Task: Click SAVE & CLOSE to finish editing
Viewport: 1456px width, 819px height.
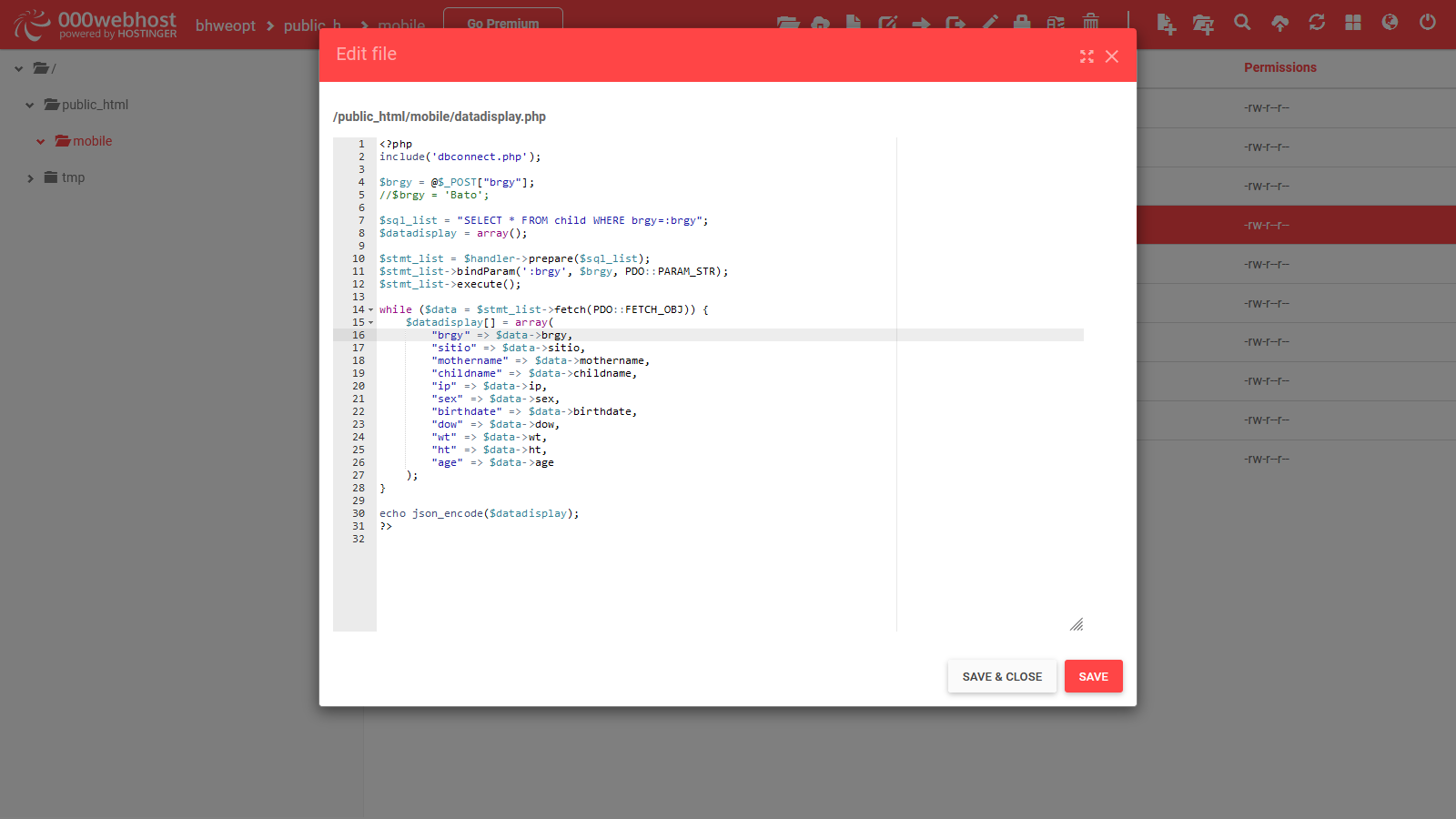Action: tap(1001, 676)
